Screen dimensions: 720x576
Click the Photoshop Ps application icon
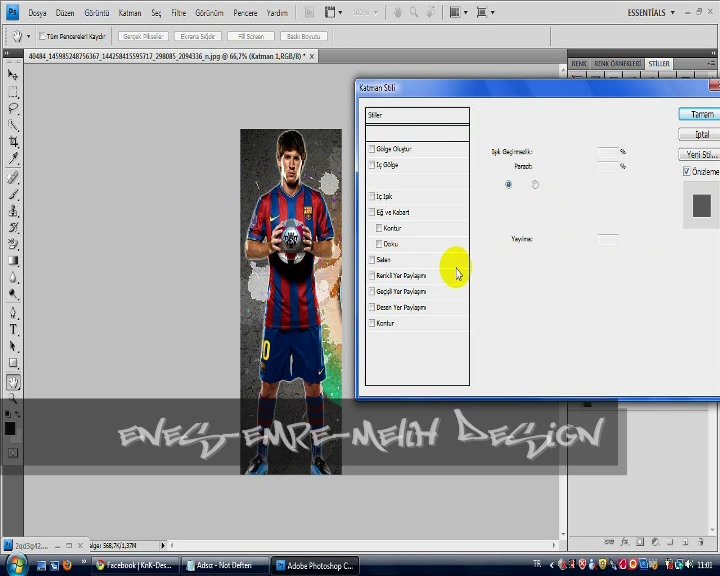[12, 12]
